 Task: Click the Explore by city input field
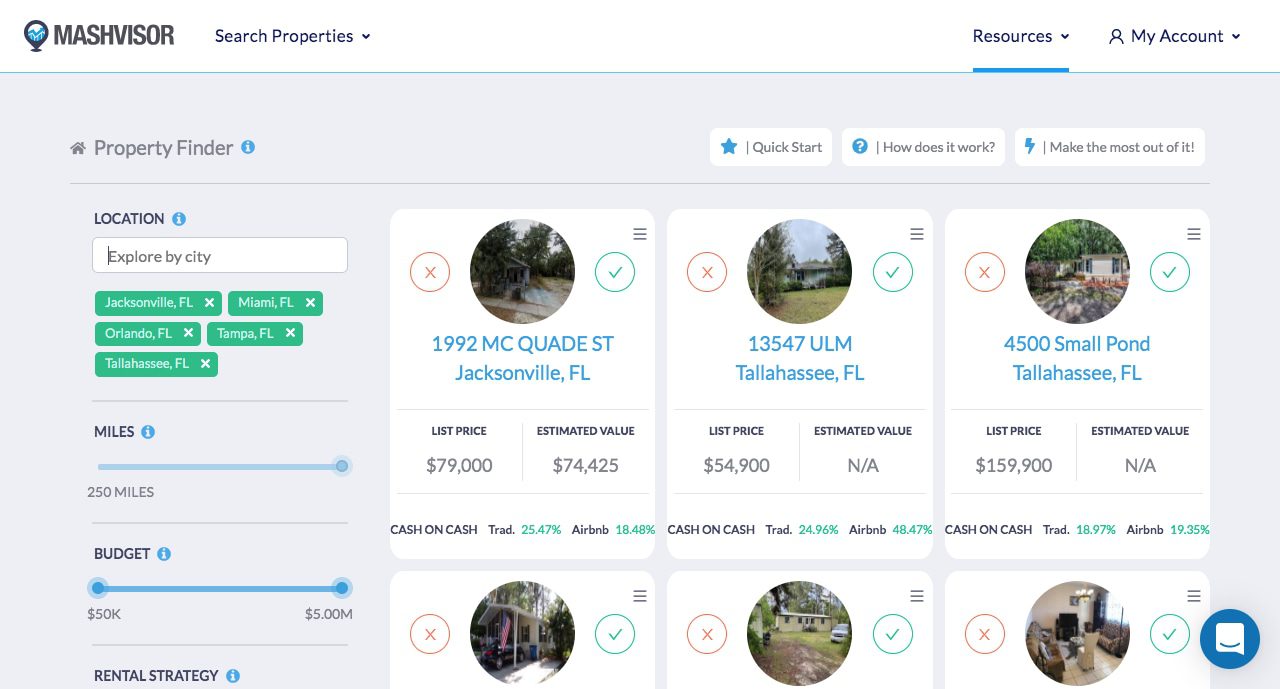pyautogui.click(x=220, y=255)
